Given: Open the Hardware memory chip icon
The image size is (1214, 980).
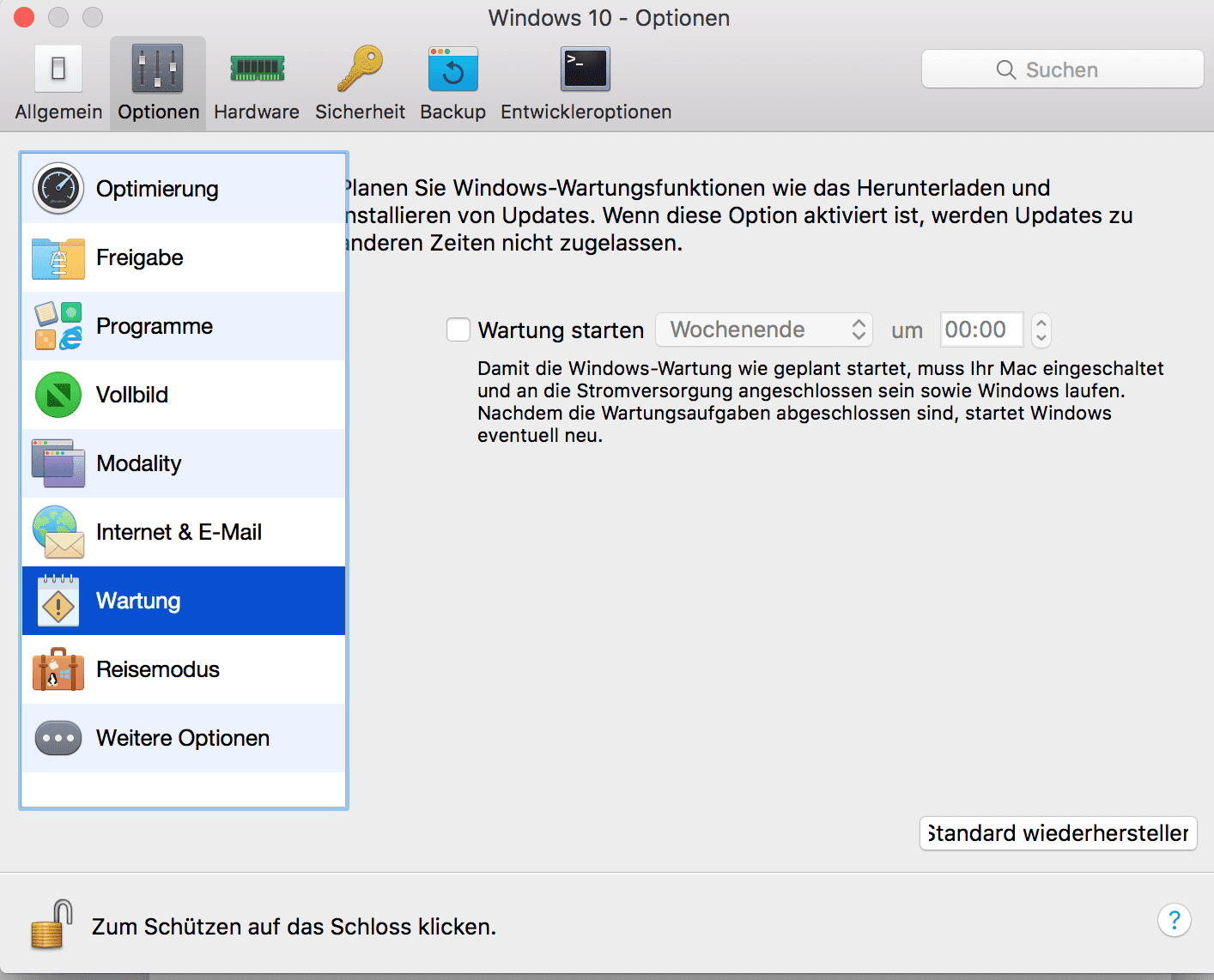Looking at the screenshot, I should point(257,69).
